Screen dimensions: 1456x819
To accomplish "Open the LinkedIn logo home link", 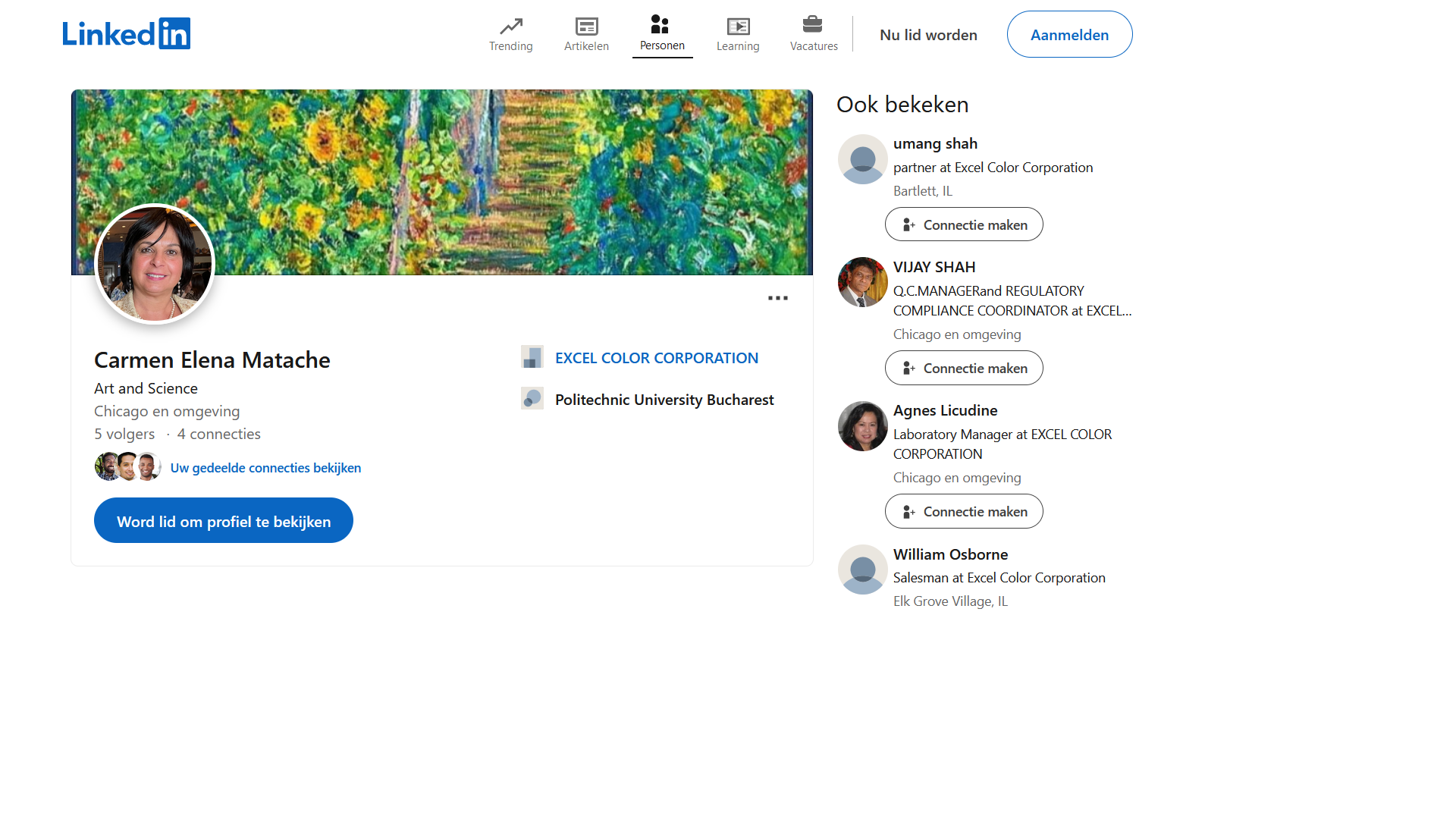I will 126,34.
